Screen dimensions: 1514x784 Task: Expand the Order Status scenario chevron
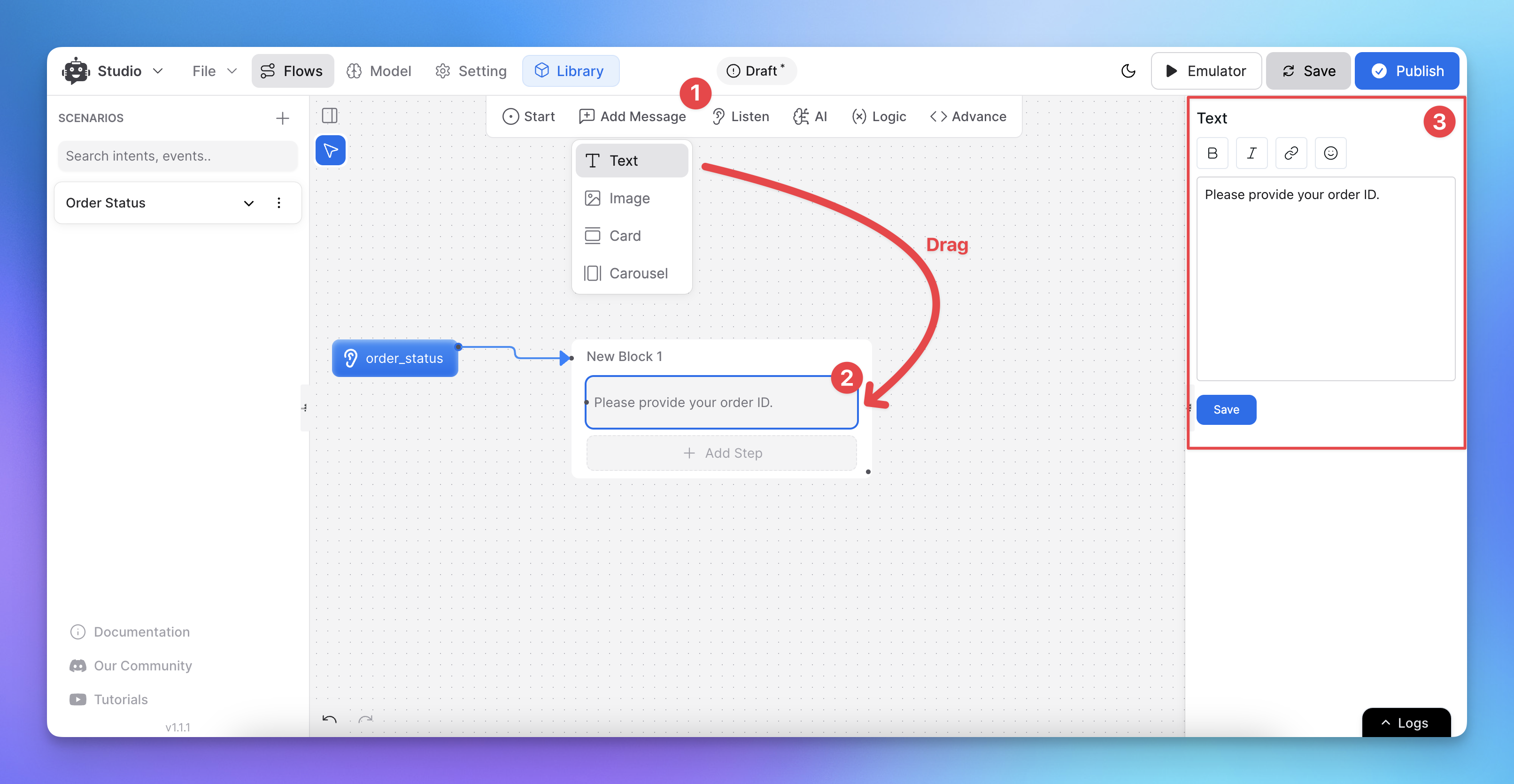[x=248, y=203]
